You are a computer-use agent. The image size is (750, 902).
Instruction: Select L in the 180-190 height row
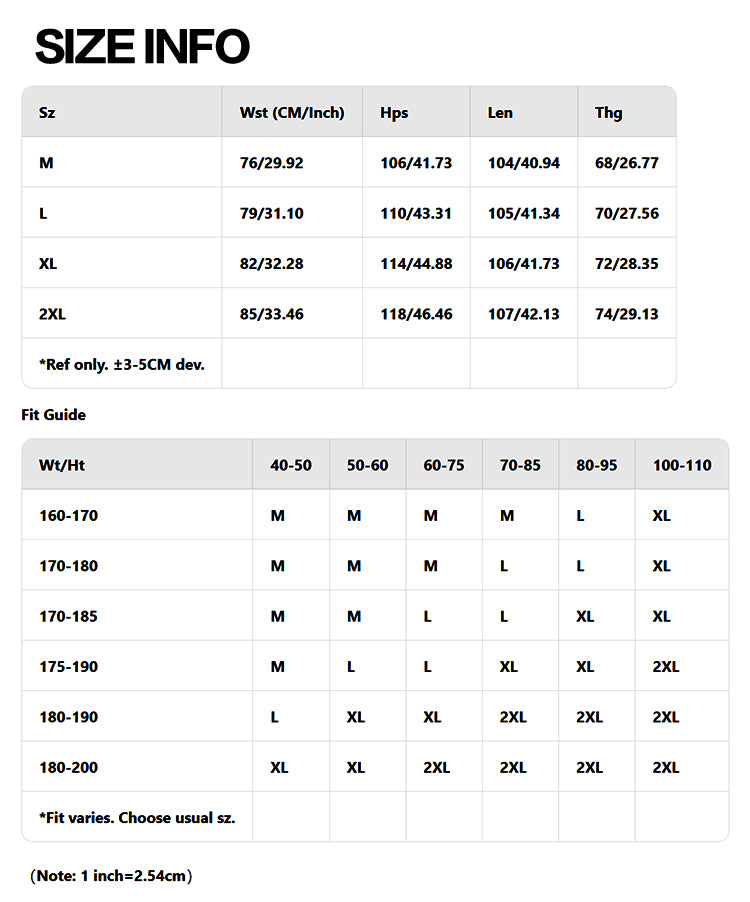pyautogui.click(x=275, y=717)
